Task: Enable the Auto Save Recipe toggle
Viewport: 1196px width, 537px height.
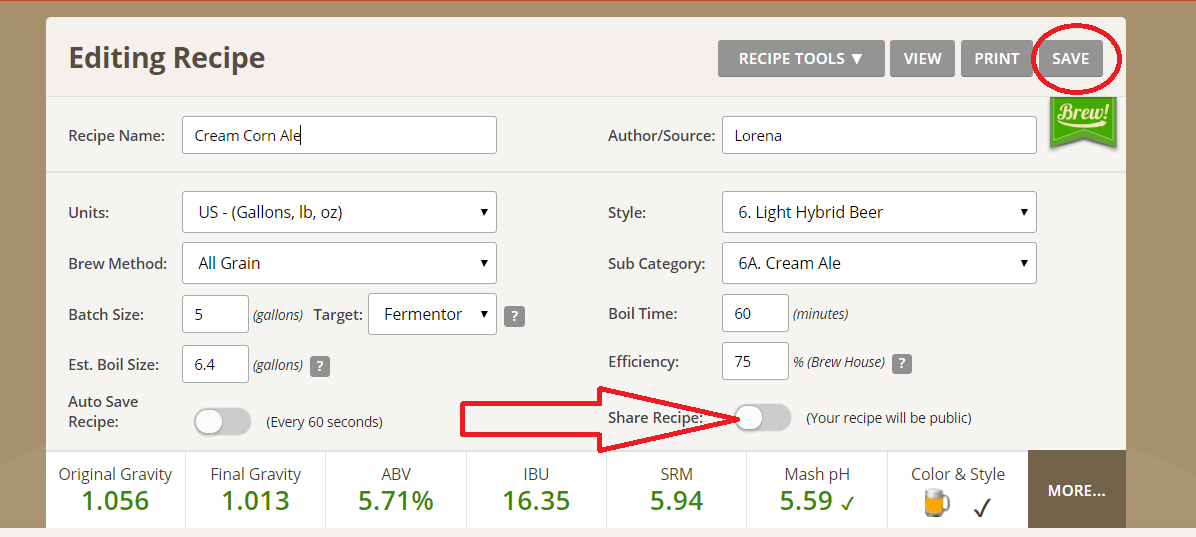Action: (x=223, y=422)
